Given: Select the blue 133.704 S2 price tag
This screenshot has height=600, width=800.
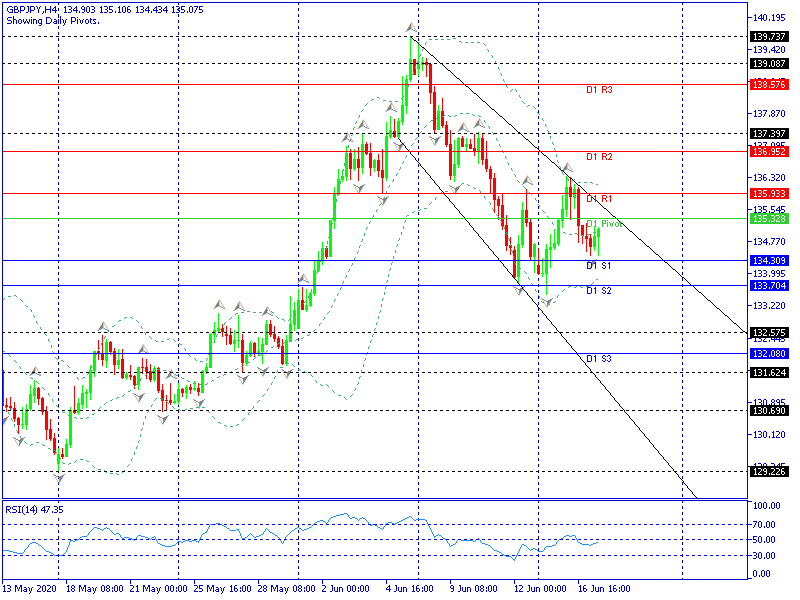Looking at the screenshot, I should pyautogui.click(x=768, y=285).
